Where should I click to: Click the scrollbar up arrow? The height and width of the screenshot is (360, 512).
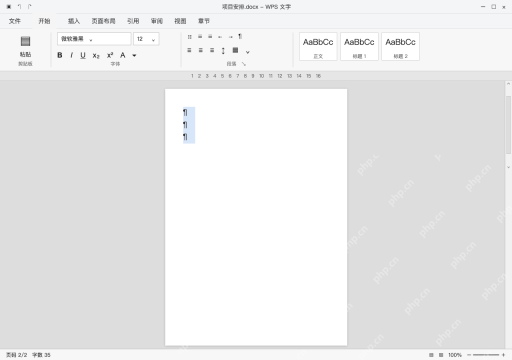point(508,84)
